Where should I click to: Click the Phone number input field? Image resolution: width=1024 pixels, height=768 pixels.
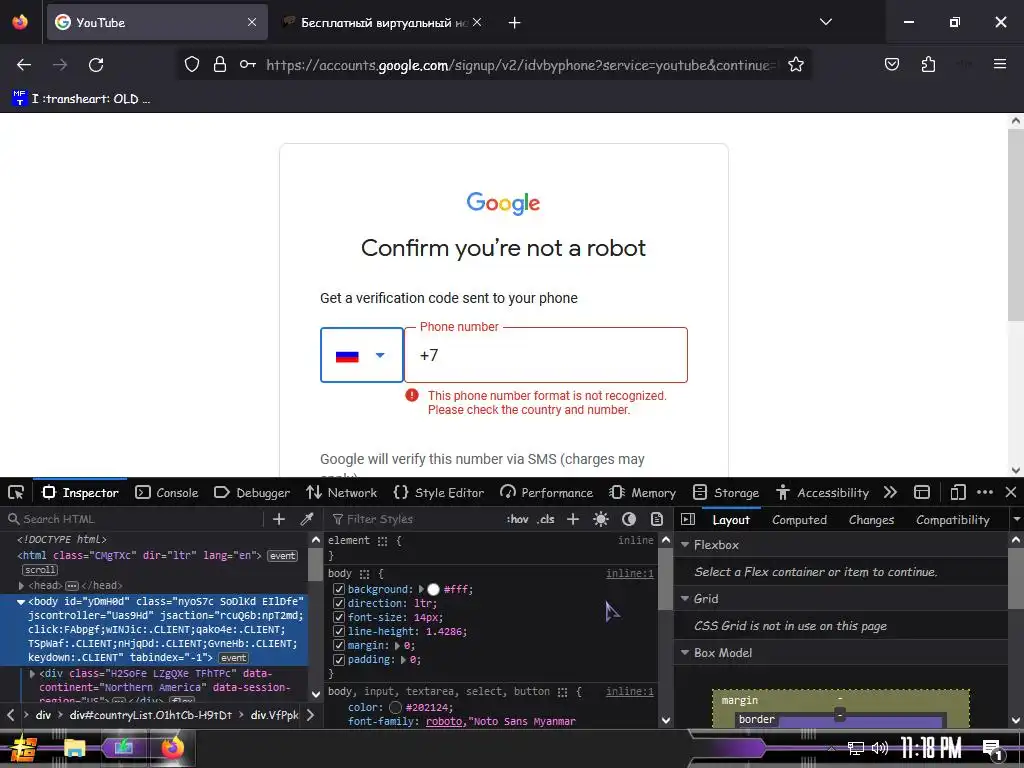[546, 355]
